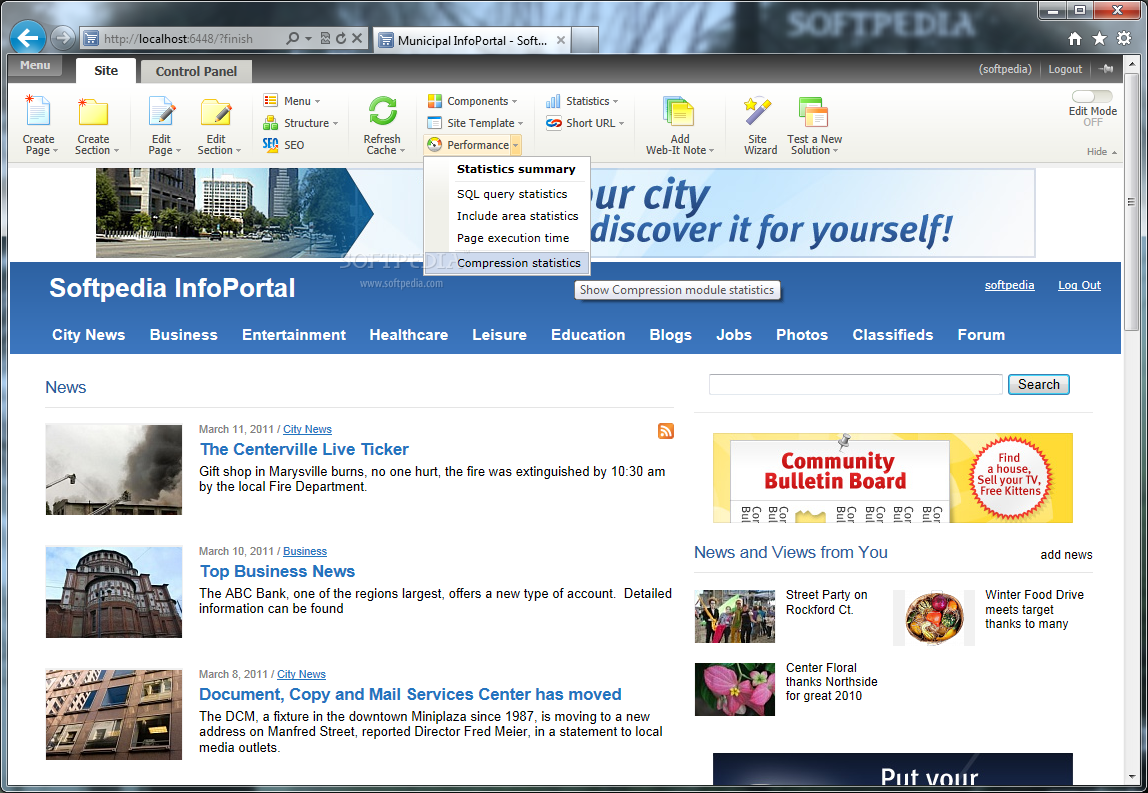Switch to the Site tab
This screenshot has height=793, width=1148.
click(105, 70)
